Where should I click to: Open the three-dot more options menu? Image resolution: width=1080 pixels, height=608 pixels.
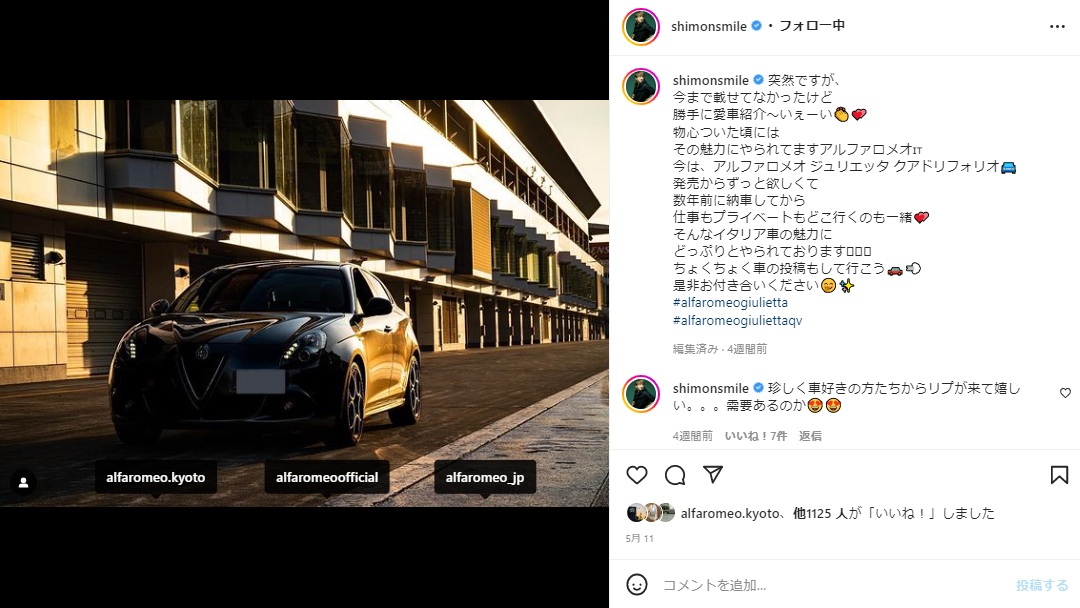(1057, 26)
